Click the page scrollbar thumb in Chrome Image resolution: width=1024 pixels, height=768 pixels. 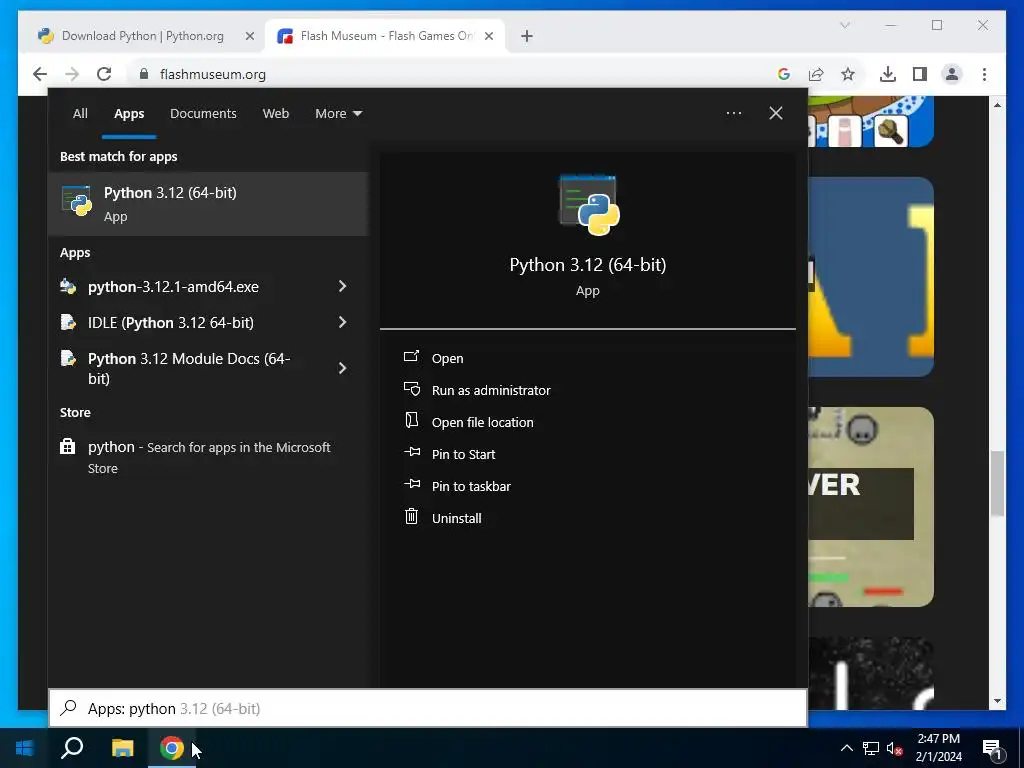997,483
